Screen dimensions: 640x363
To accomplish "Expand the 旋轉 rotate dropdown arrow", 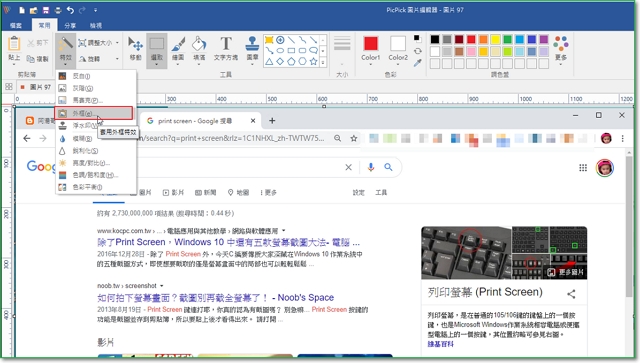I will [117, 59].
